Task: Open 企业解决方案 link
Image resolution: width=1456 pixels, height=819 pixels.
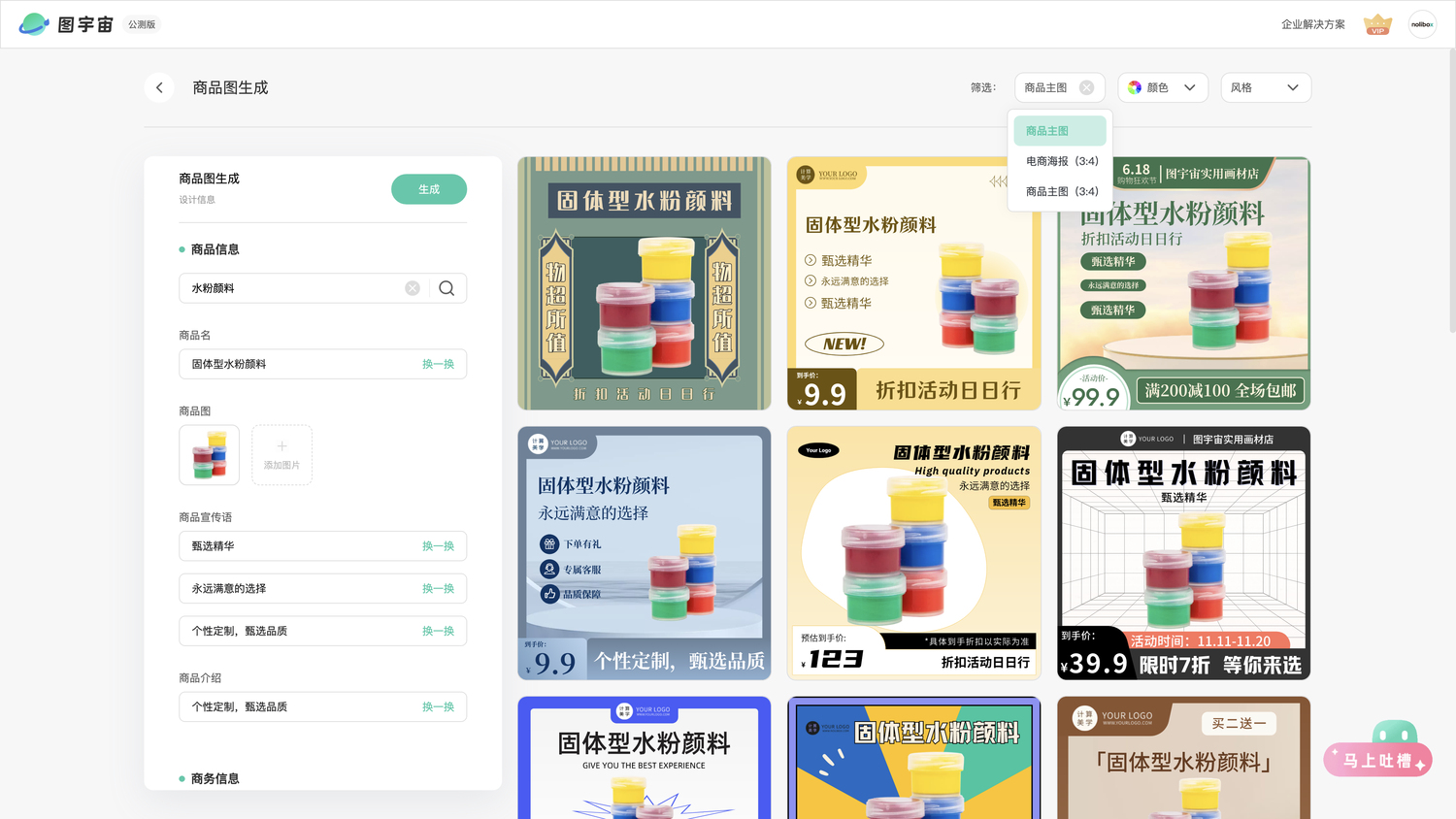Action: (x=1312, y=24)
